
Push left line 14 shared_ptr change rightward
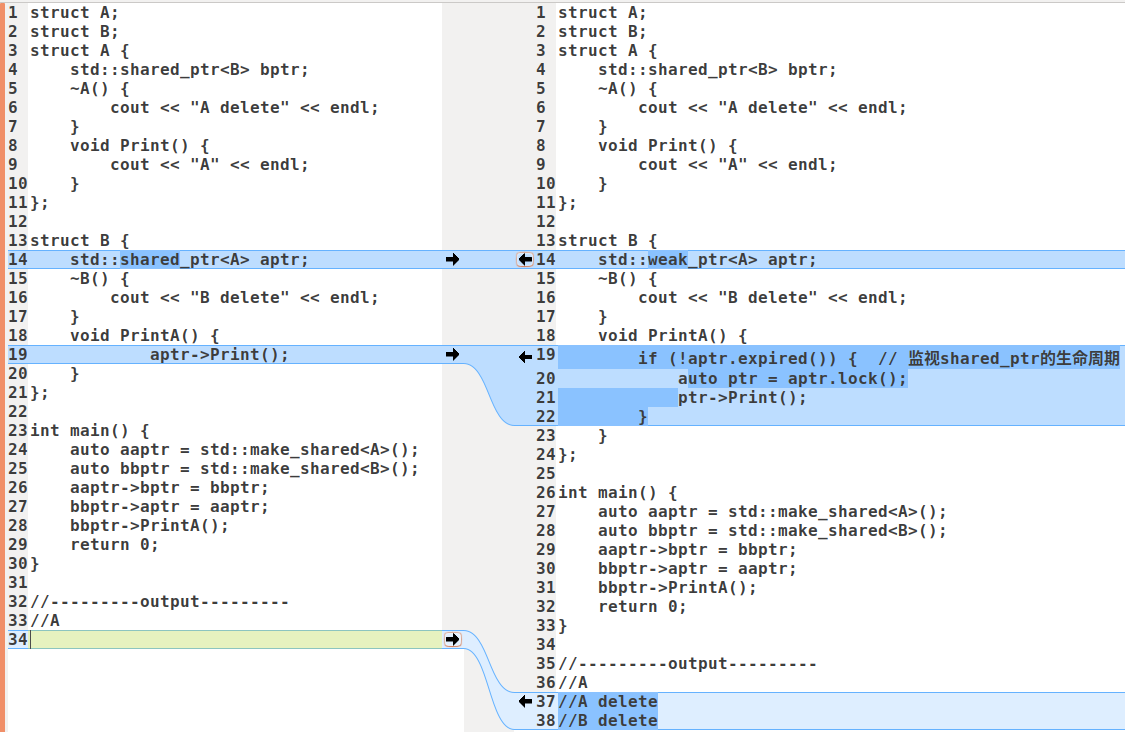452,260
